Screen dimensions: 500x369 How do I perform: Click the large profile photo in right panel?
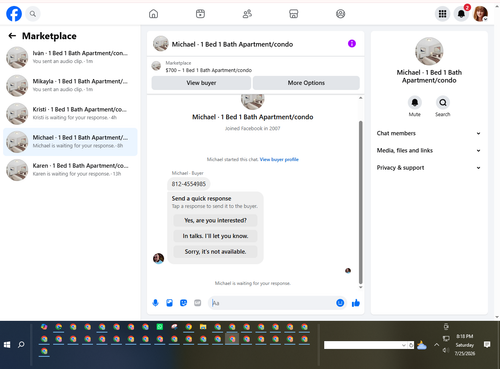point(429,51)
